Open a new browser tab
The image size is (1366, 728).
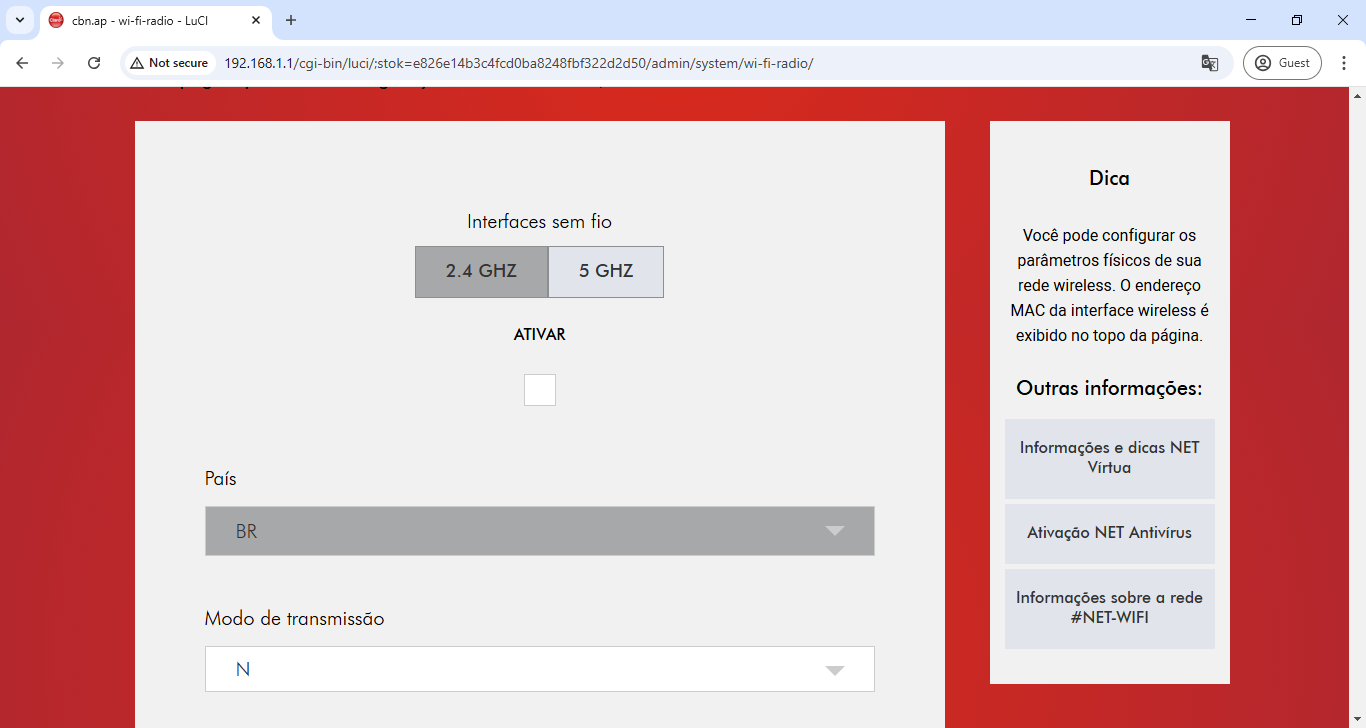(x=291, y=20)
